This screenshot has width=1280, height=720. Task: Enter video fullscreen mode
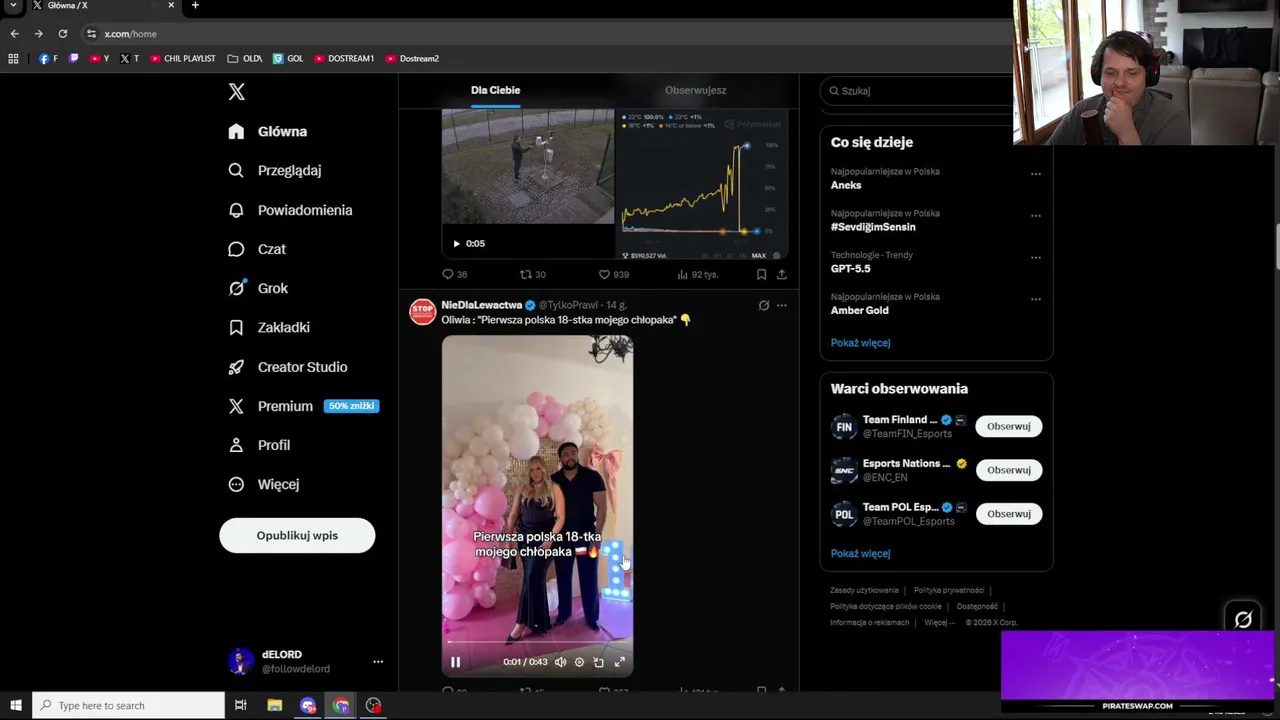click(x=619, y=662)
